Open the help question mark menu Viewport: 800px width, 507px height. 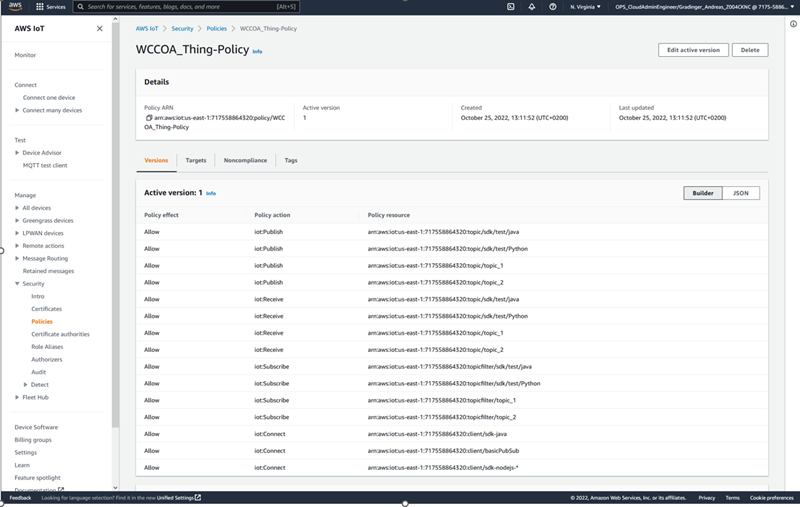(x=553, y=7)
